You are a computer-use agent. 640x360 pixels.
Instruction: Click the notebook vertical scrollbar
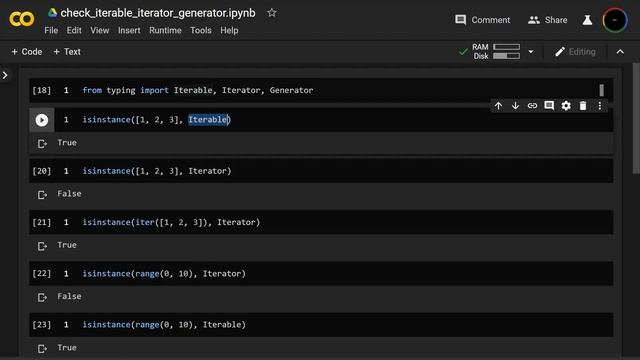636,118
